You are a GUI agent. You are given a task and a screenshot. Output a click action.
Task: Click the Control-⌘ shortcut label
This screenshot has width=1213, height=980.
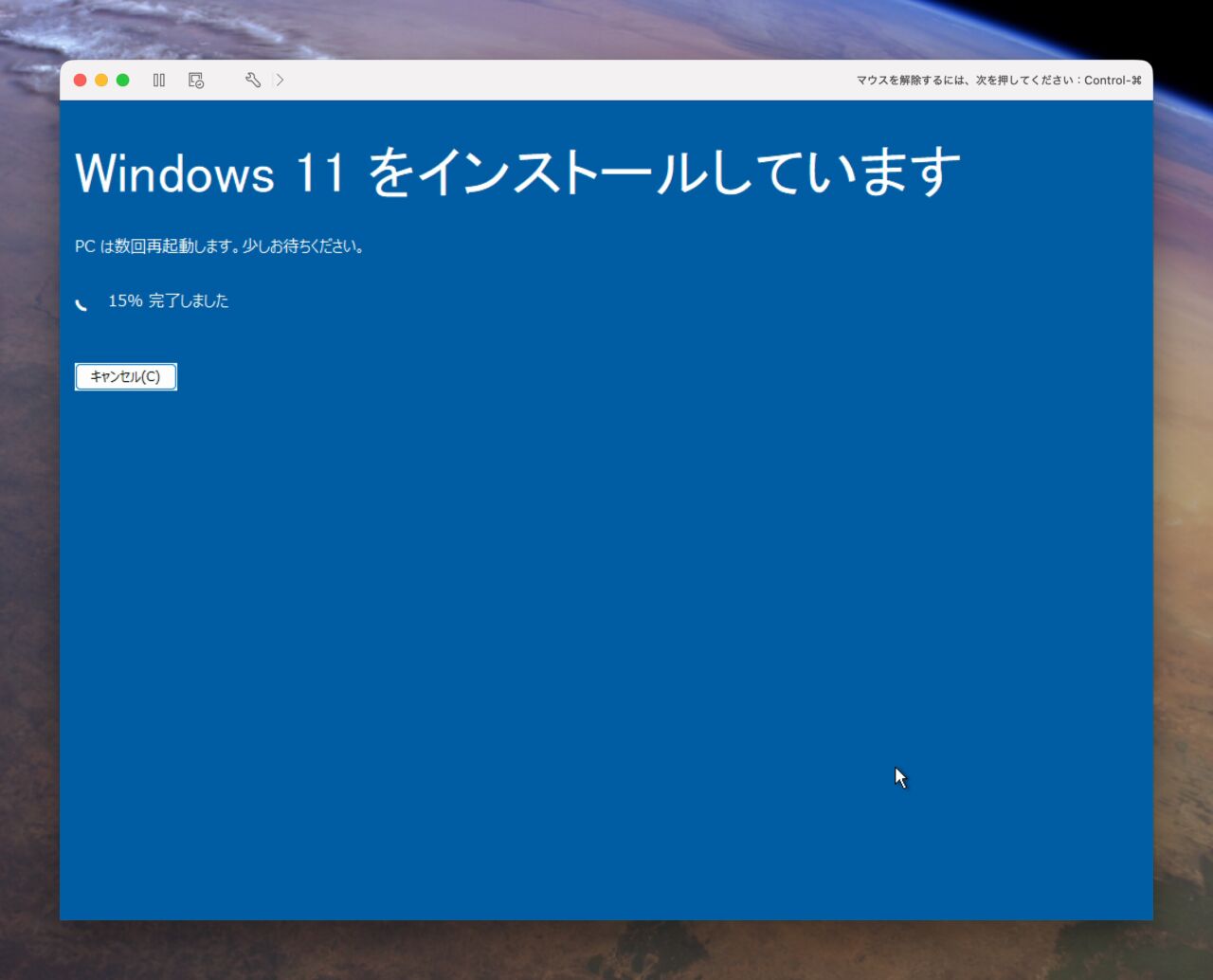click(x=1113, y=81)
